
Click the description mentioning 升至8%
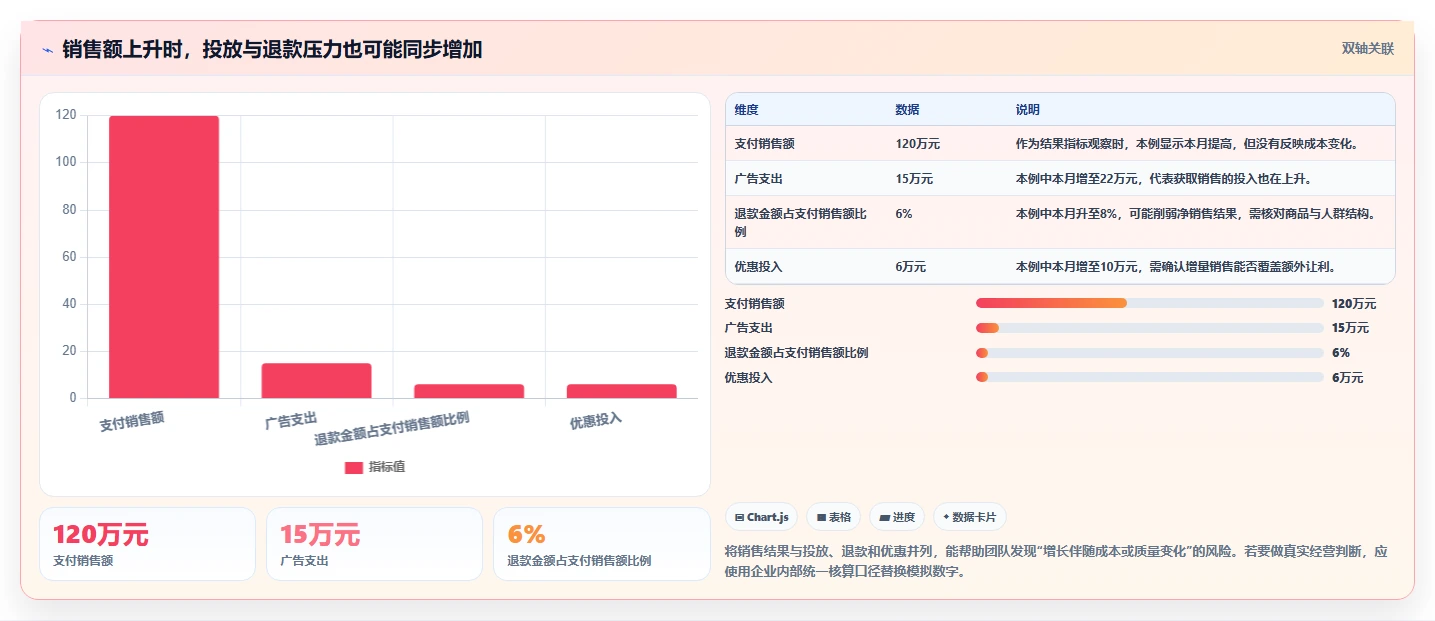[x=1195, y=214]
